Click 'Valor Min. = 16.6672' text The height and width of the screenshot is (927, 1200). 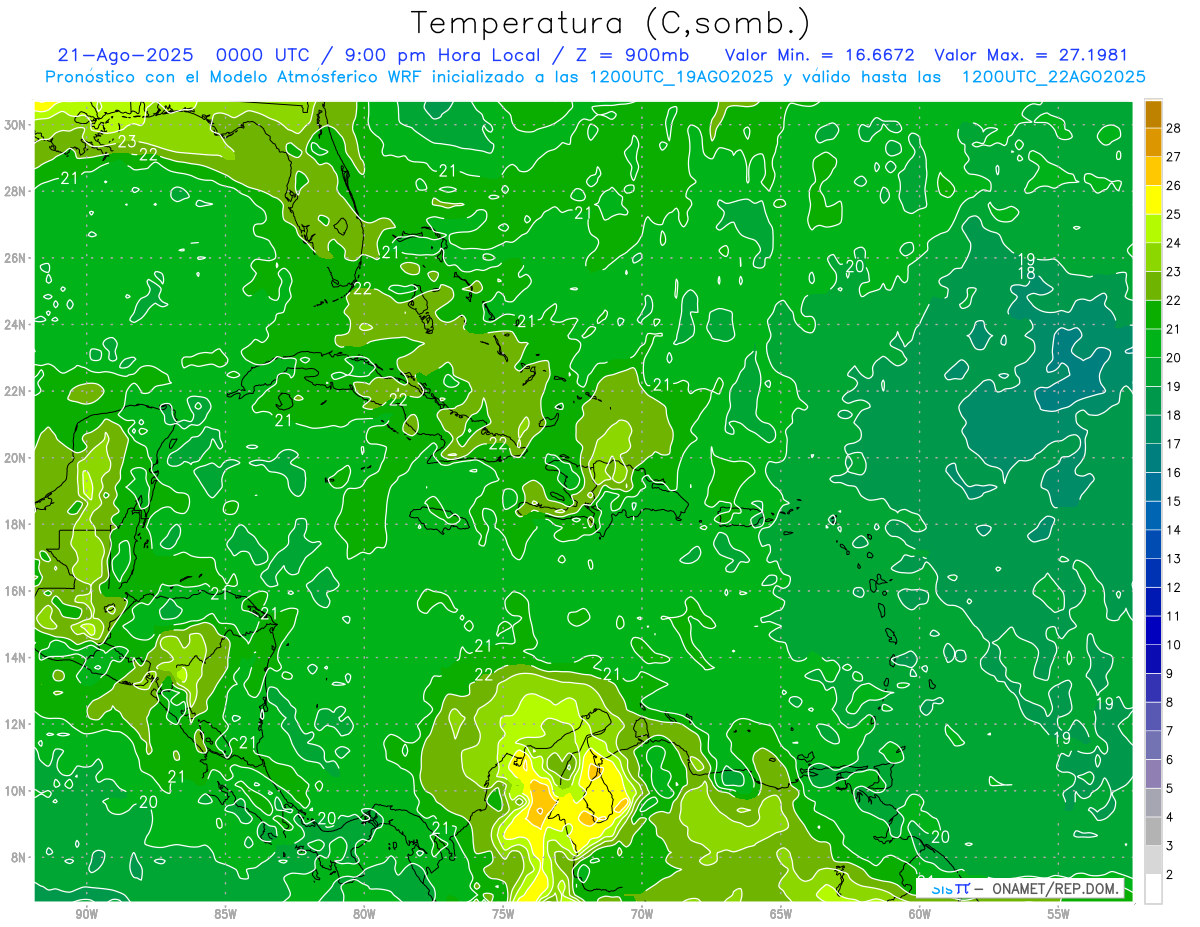(x=821, y=56)
